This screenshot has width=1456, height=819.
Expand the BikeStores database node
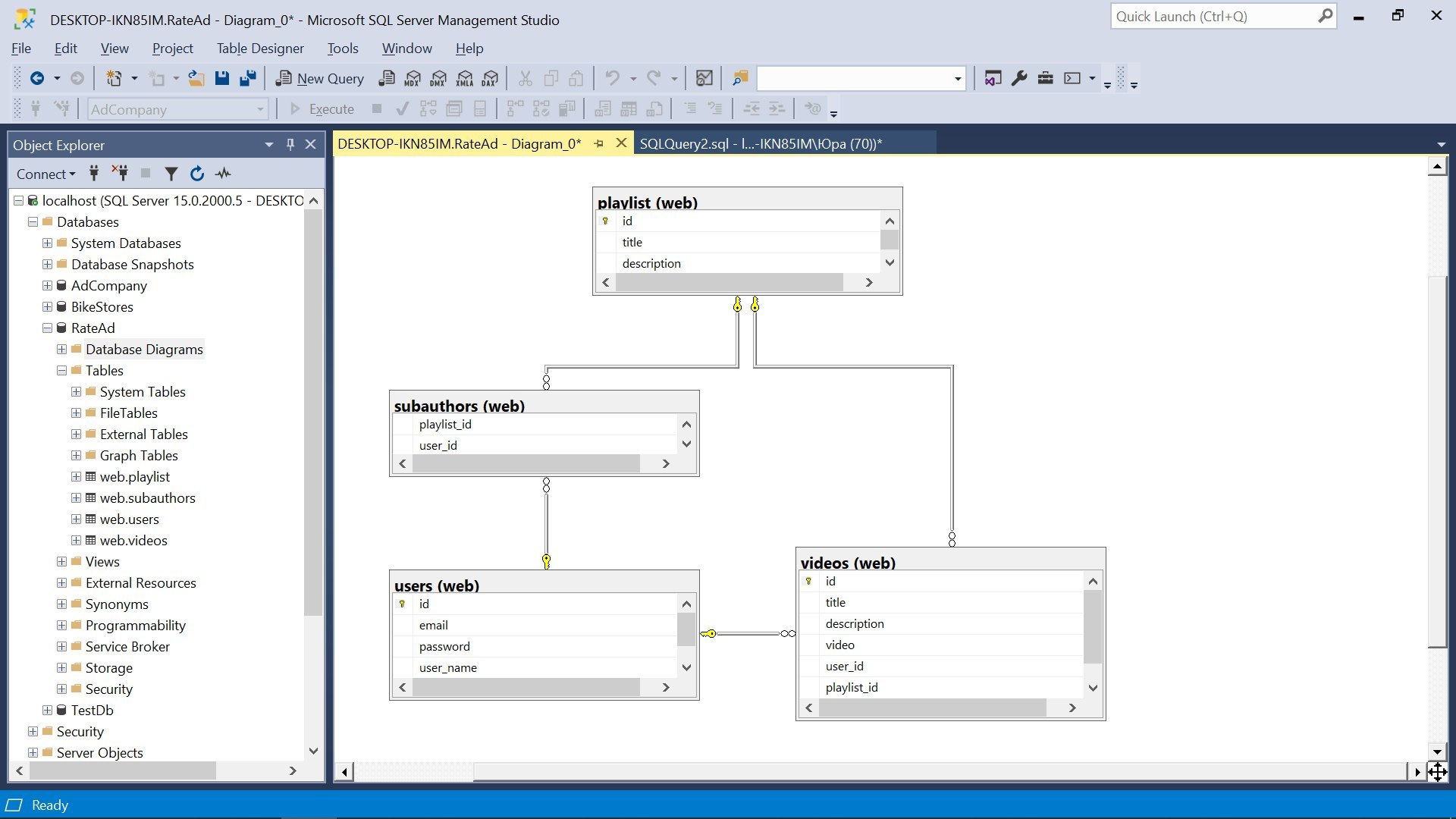(x=47, y=307)
